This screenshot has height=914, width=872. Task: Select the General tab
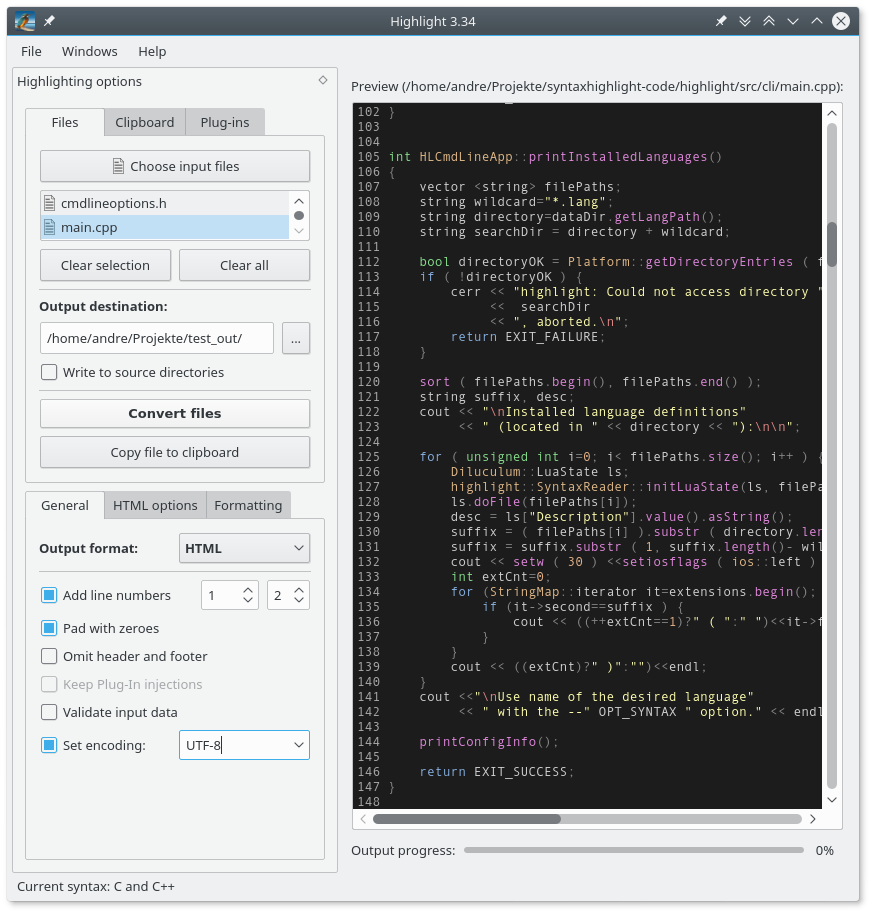(65, 505)
